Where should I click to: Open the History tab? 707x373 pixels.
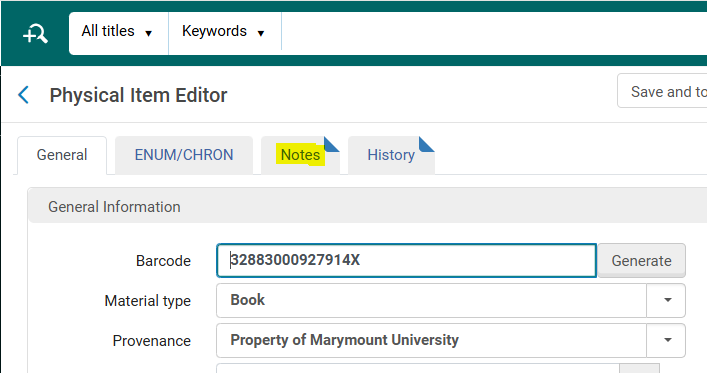click(391, 155)
